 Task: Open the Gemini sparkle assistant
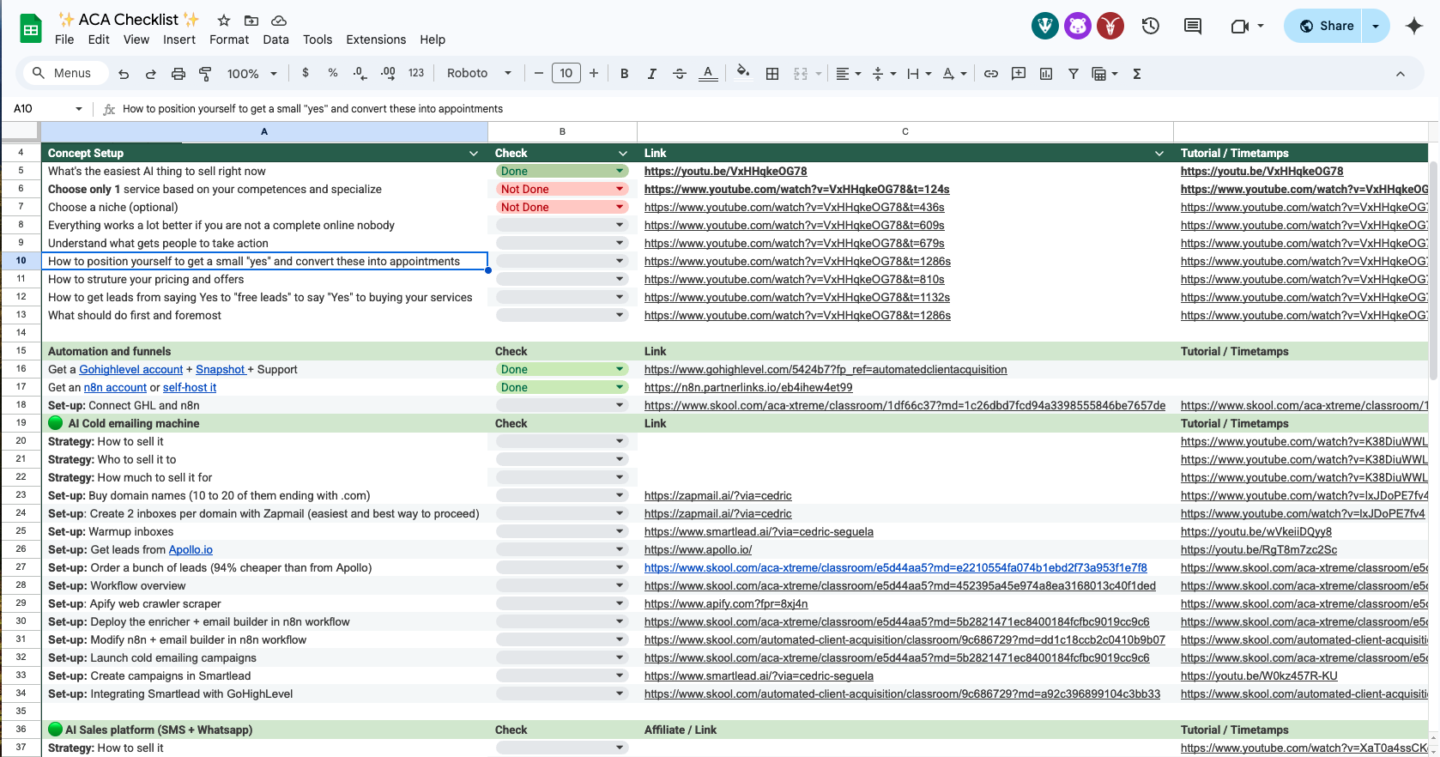pyautogui.click(x=1414, y=26)
